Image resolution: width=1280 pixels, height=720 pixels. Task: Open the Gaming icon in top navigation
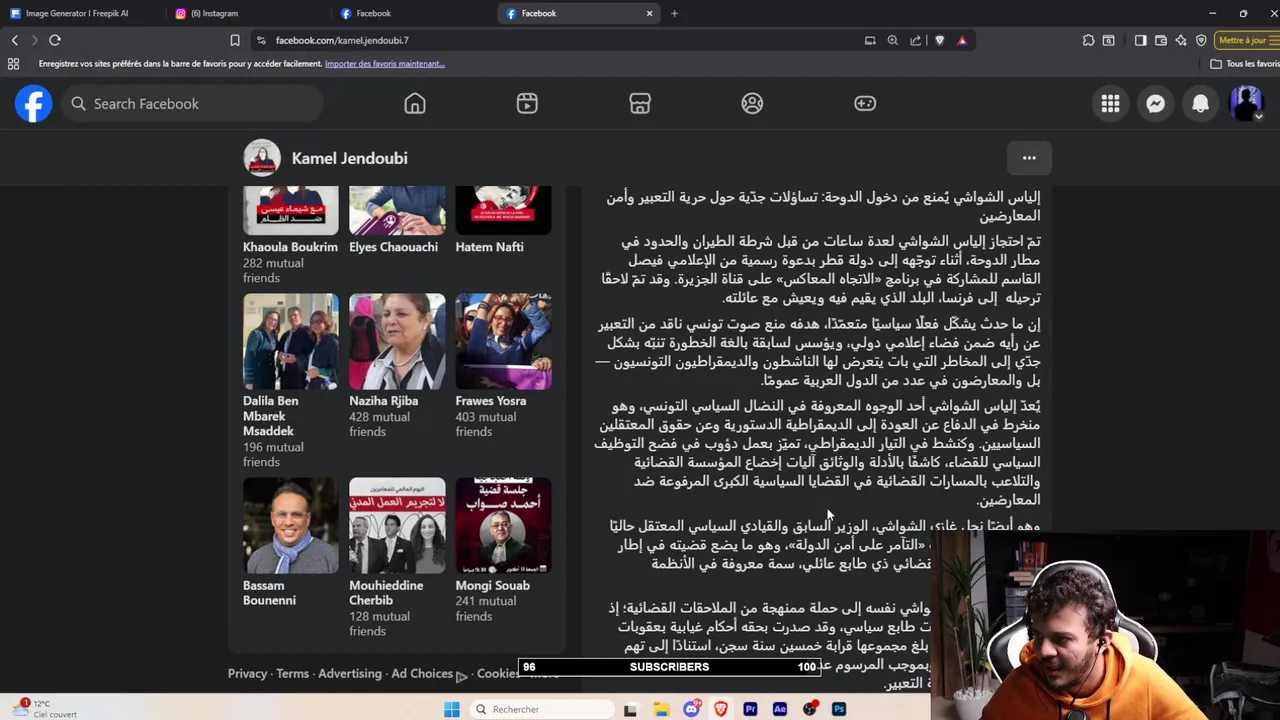865,104
